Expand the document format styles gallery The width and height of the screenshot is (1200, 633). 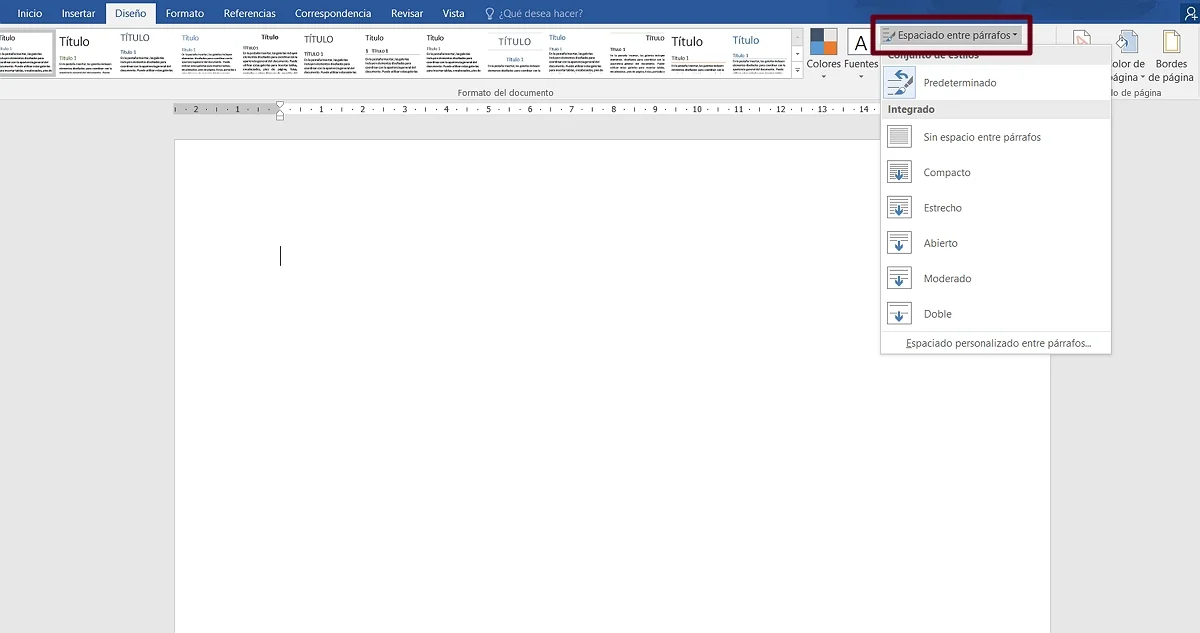point(798,71)
